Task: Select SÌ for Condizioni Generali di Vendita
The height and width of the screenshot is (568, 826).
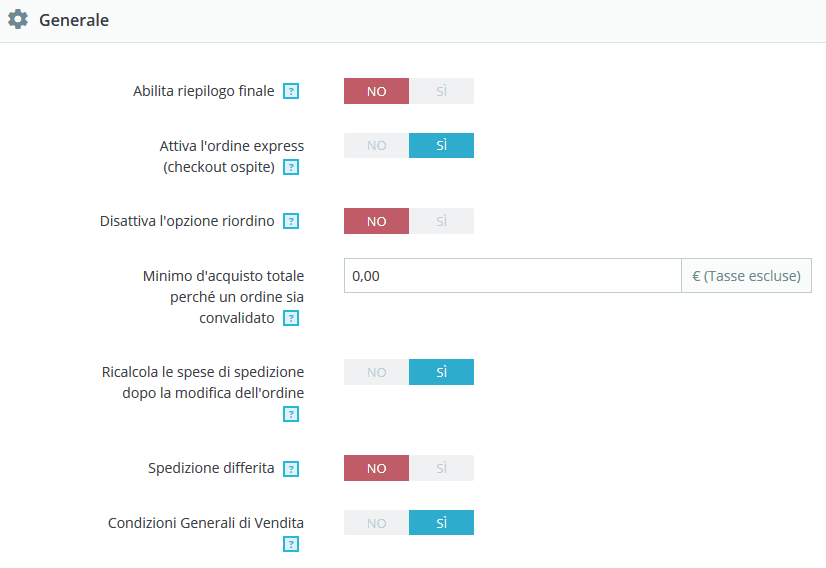Action: [441, 523]
